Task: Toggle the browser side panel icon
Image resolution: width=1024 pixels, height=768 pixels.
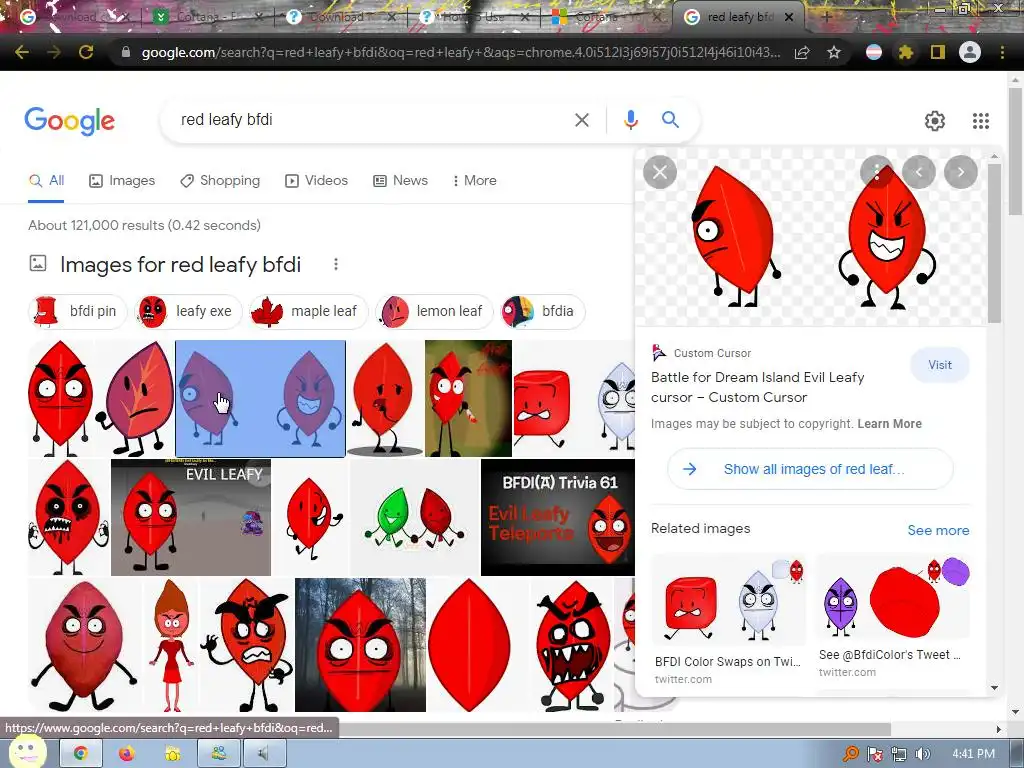Action: 938,52
